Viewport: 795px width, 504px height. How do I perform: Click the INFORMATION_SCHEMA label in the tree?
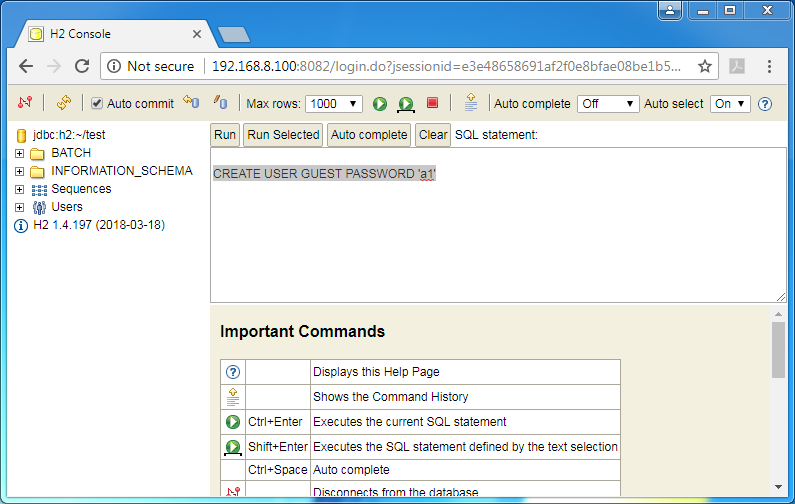click(x=122, y=171)
